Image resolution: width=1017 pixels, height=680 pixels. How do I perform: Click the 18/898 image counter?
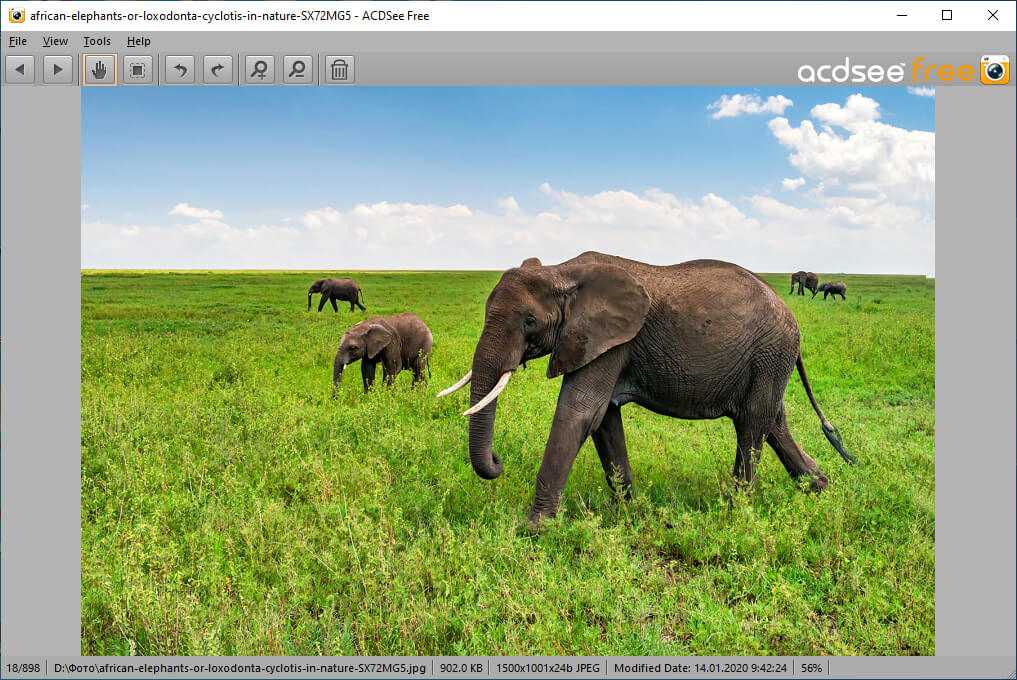click(x=22, y=668)
